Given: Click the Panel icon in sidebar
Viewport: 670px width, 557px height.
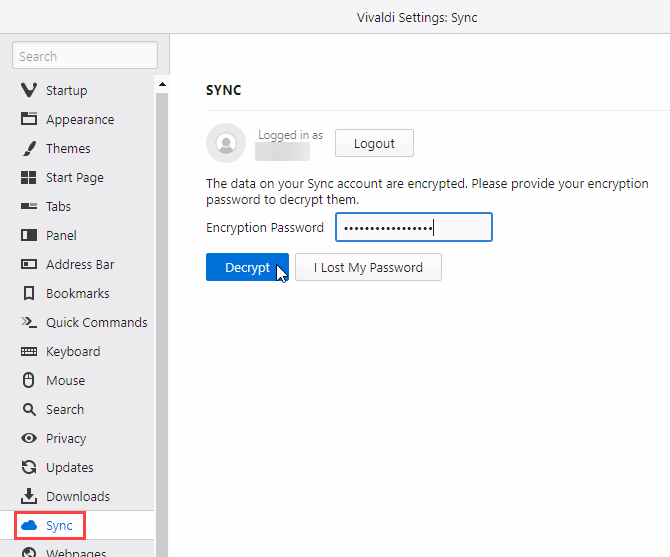Looking at the screenshot, I should pyautogui.click(x=29, y=235).
